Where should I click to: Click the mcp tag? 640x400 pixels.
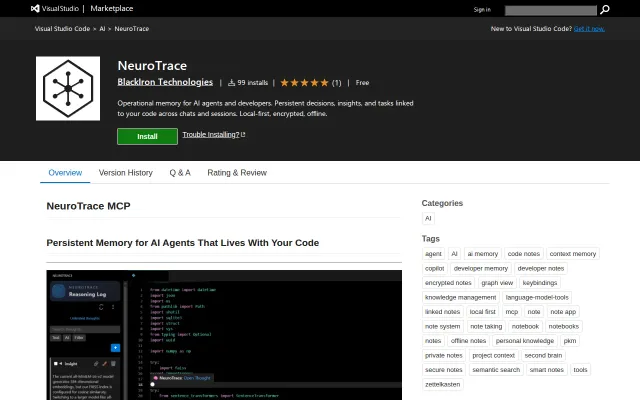coord(511,312)
